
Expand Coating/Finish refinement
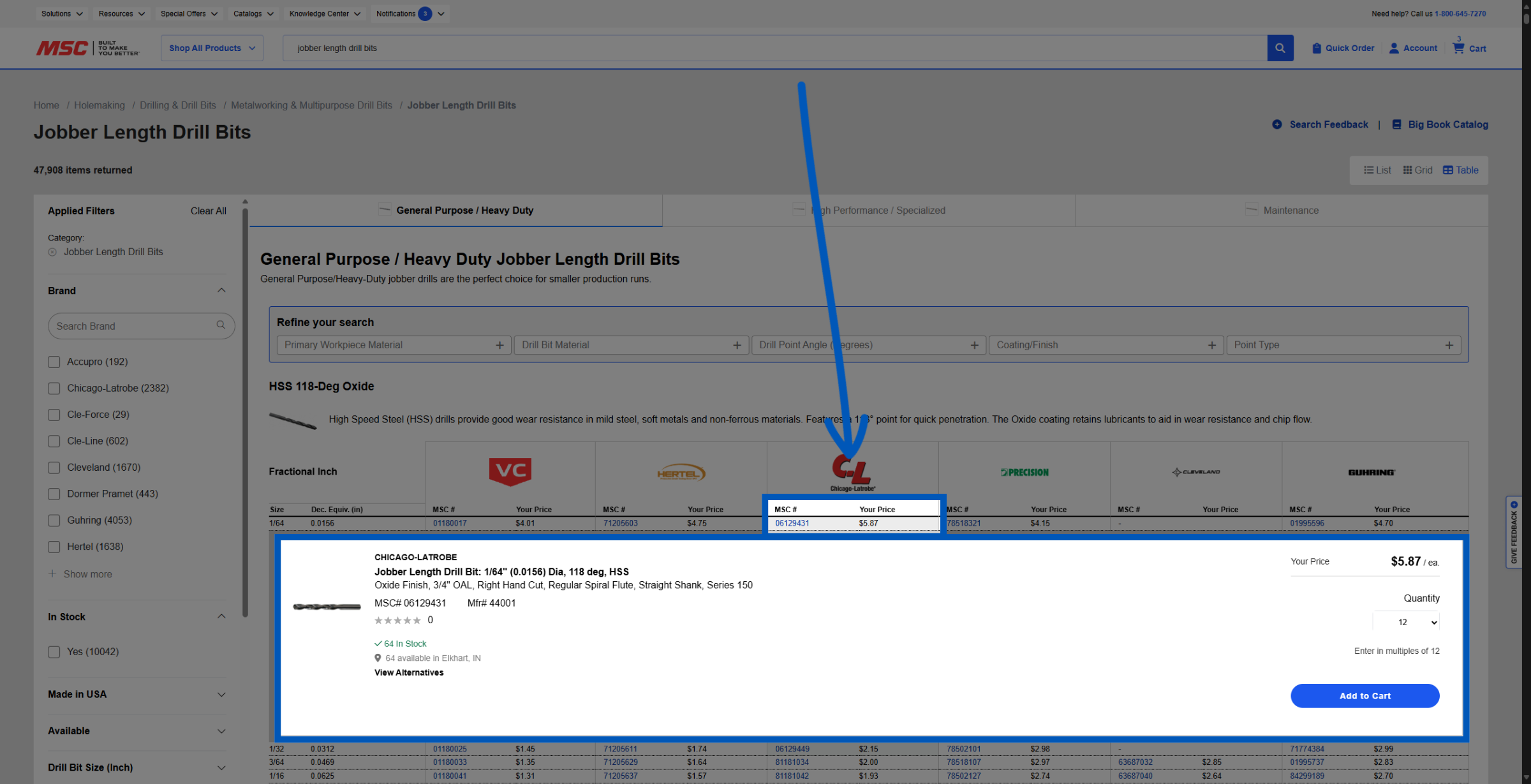point(1106,345)
